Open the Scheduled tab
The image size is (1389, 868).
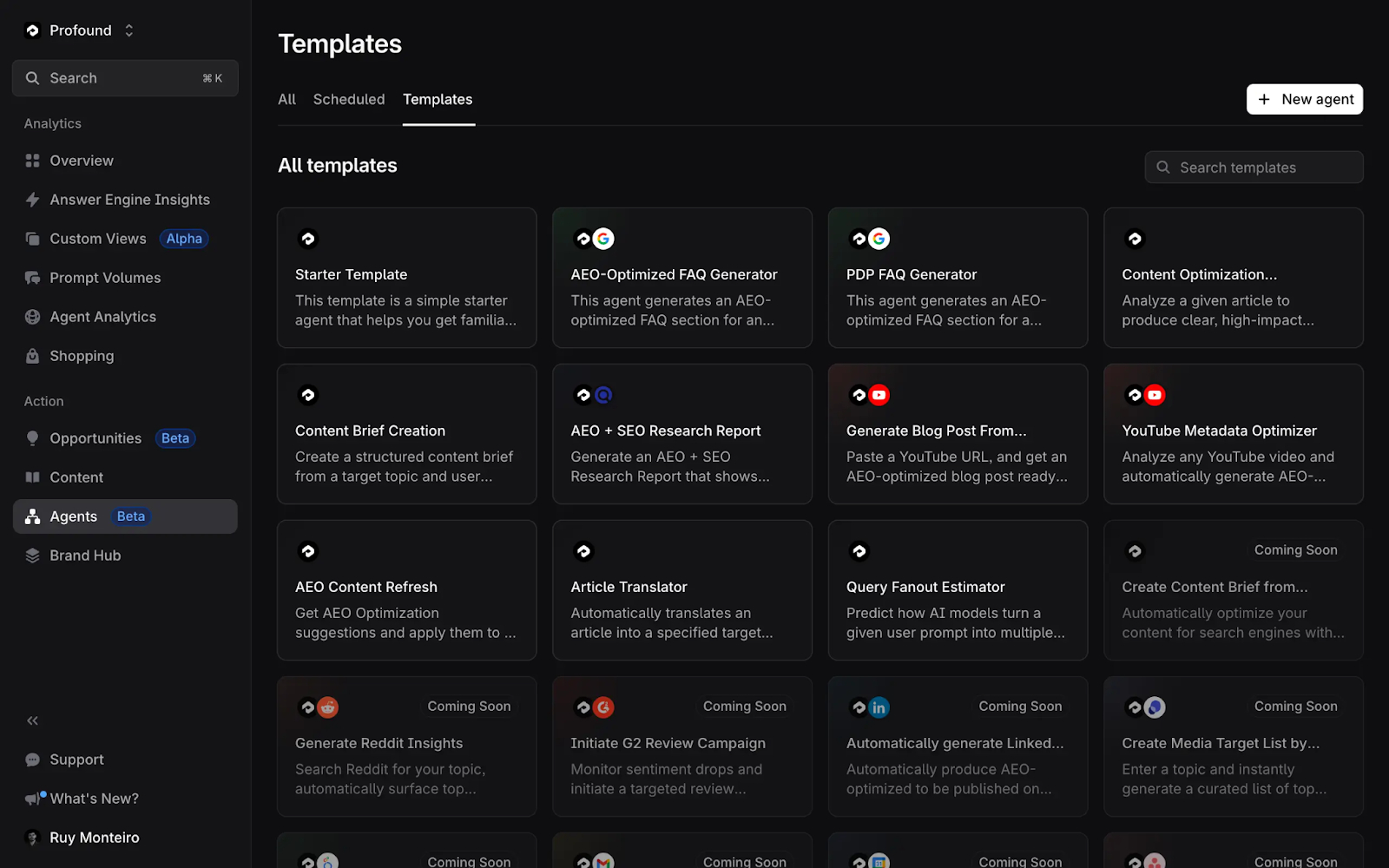[x=348, y=99]
